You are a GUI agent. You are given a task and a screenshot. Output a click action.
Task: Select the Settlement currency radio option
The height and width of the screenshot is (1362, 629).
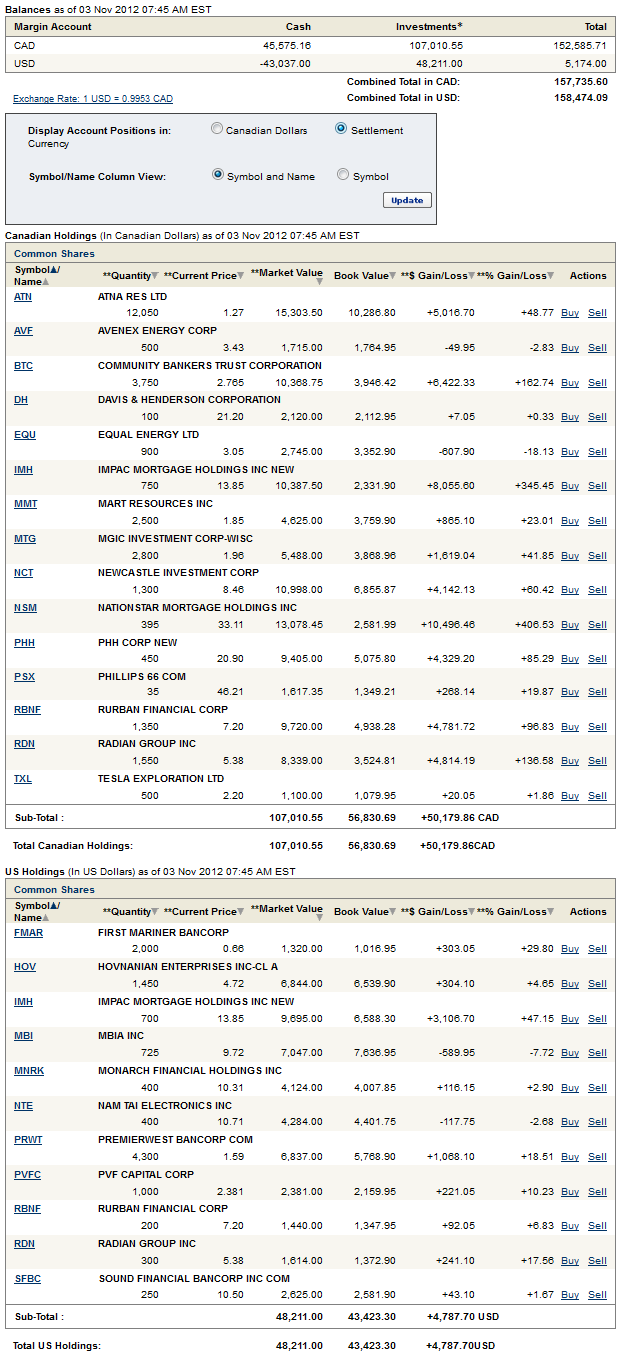[341, 129]
